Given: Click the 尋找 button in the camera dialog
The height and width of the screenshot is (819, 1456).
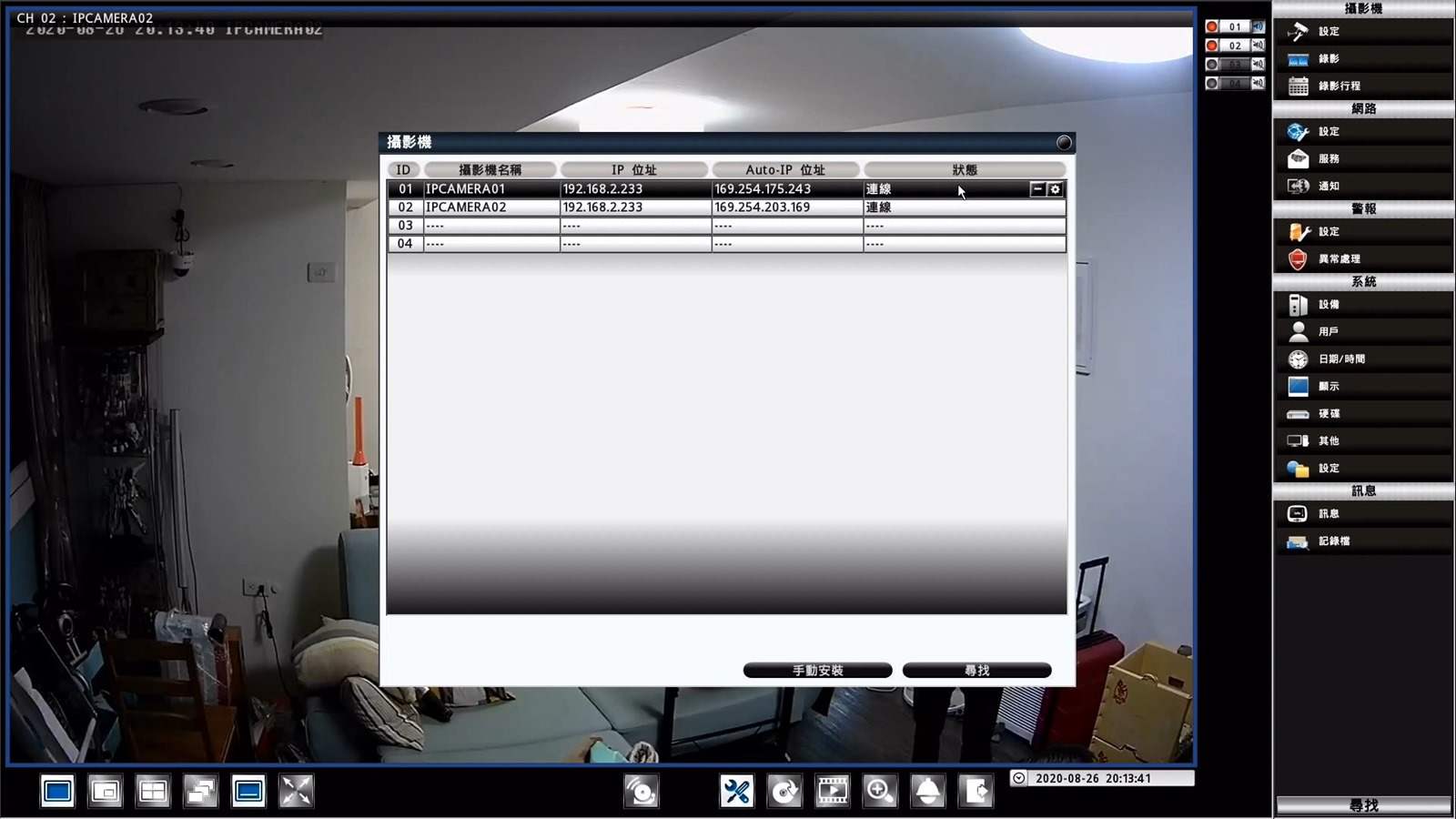Looking at the screenshot, I should (x=976, y=671).
